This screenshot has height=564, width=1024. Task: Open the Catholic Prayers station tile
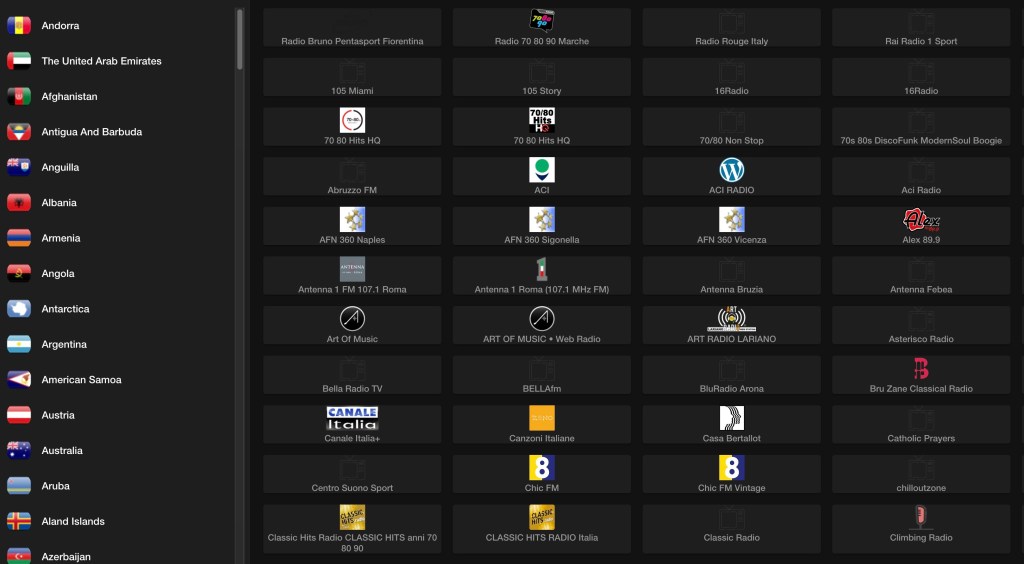(921, 425)
